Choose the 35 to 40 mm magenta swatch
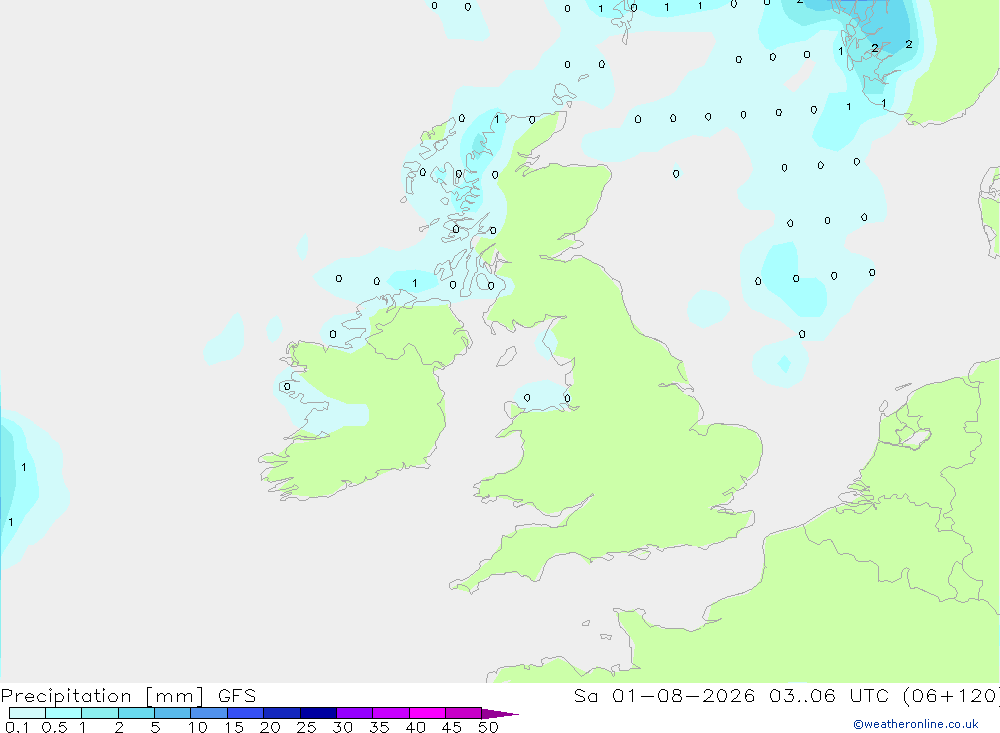The width and height of the screenshot is (1000, 733). pyautogui.click(x=391, y=713)
